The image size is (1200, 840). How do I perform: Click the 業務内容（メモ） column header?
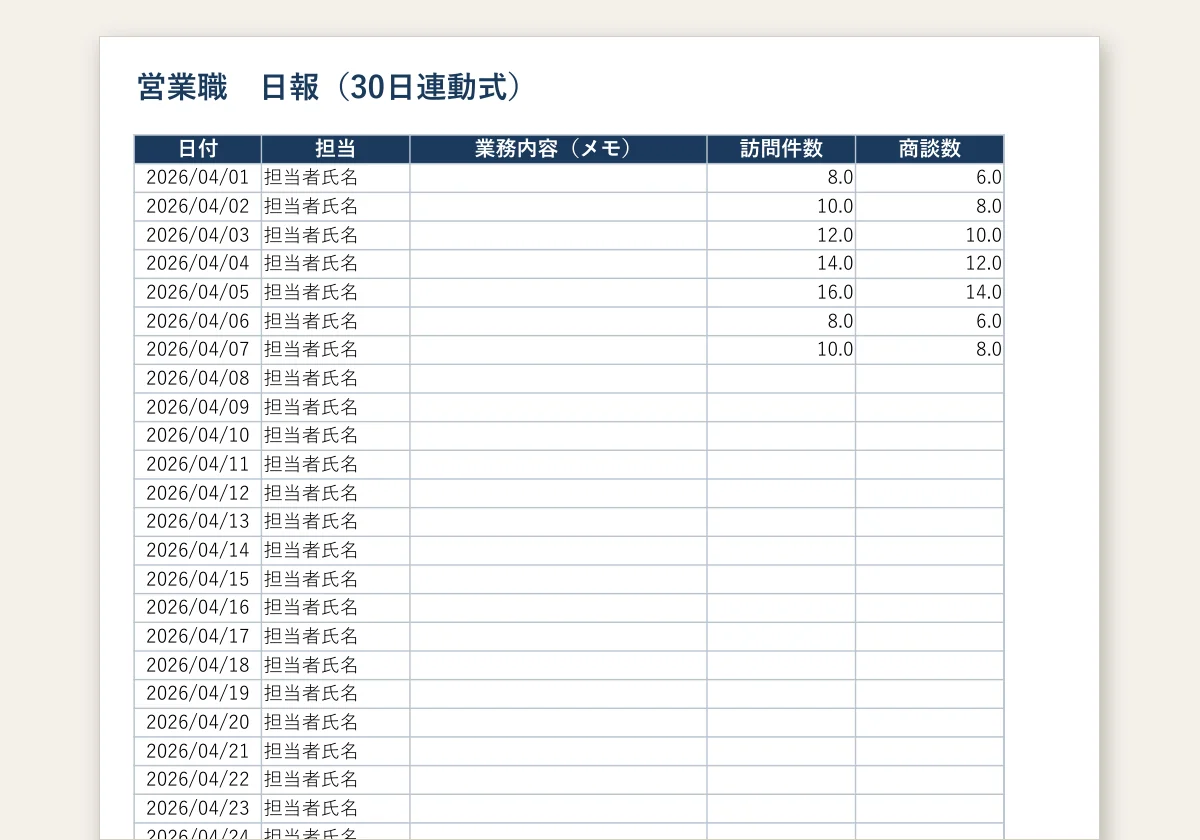[558, 149]
